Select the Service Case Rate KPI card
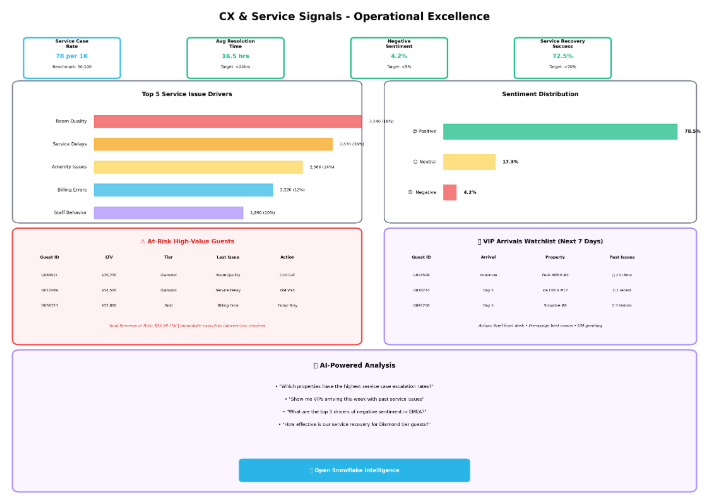The width and height of the screenshot is (720, 499). click(x=72, y=58)
